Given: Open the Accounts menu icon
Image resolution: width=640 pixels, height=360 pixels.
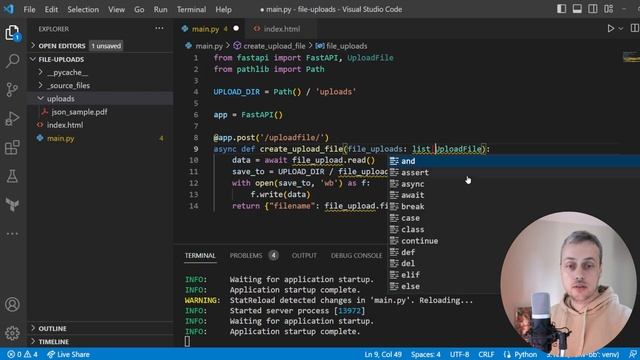Looking at the screenshot, I should (x=12, y=304).
